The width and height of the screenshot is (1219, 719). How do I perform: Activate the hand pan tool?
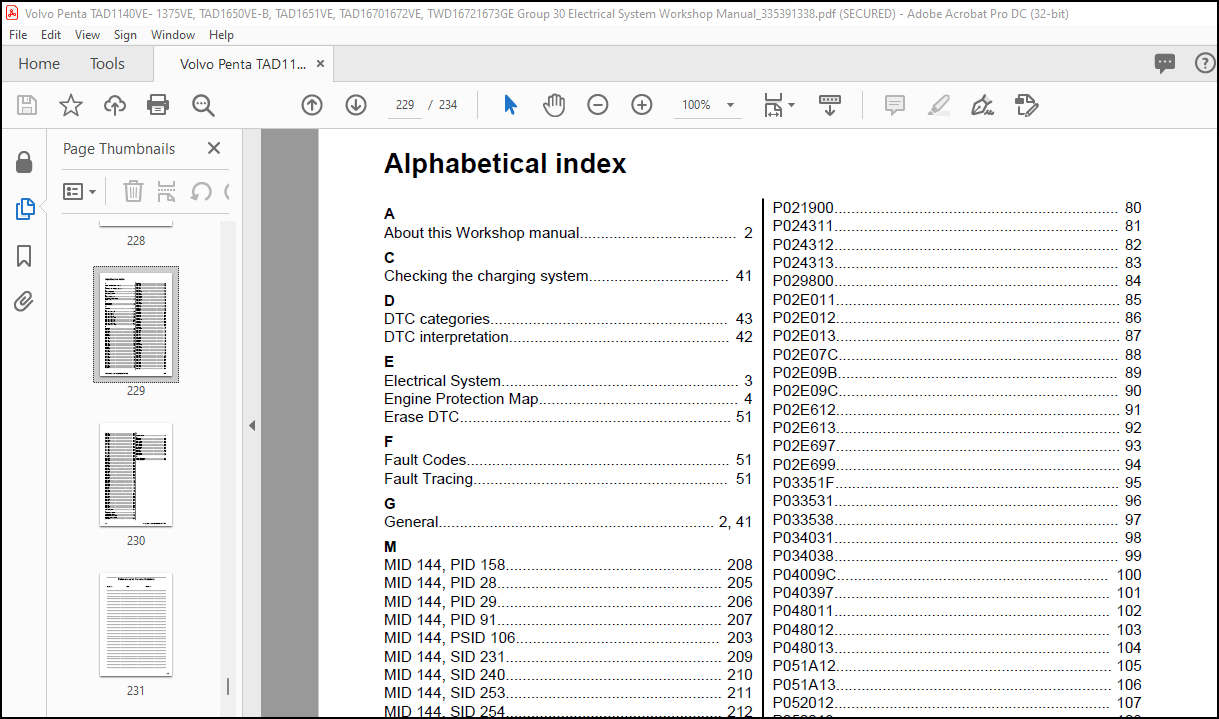coord(554,105)
